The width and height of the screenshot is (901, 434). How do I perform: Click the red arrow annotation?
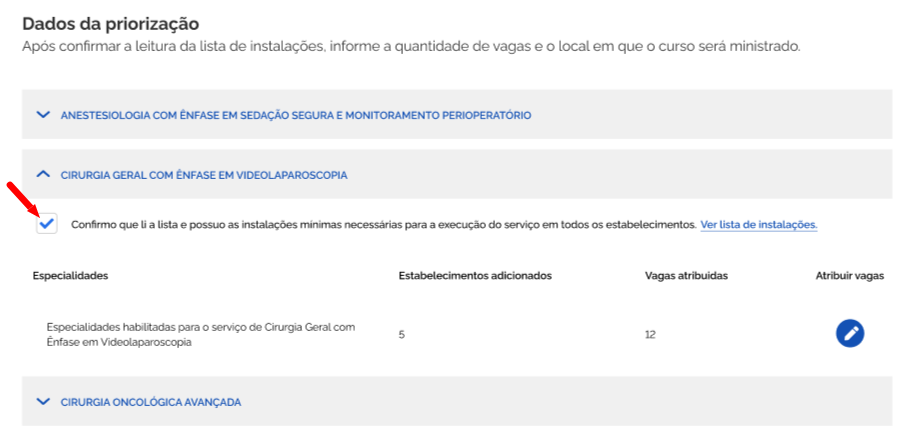(x=24, y=198)
